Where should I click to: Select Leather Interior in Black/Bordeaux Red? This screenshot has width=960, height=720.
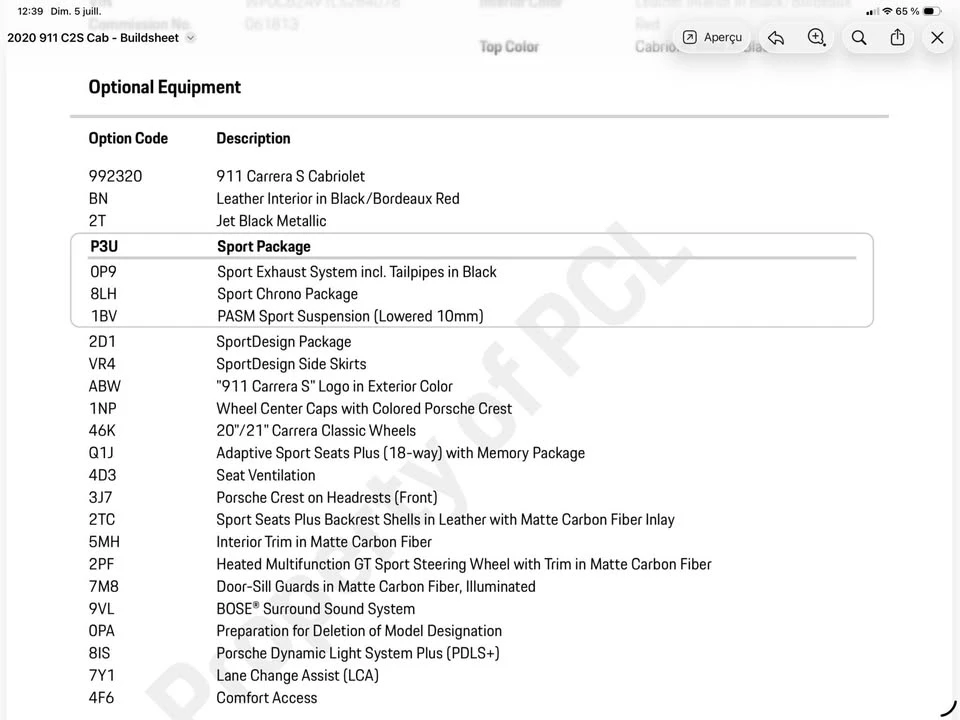click(337, 198)
